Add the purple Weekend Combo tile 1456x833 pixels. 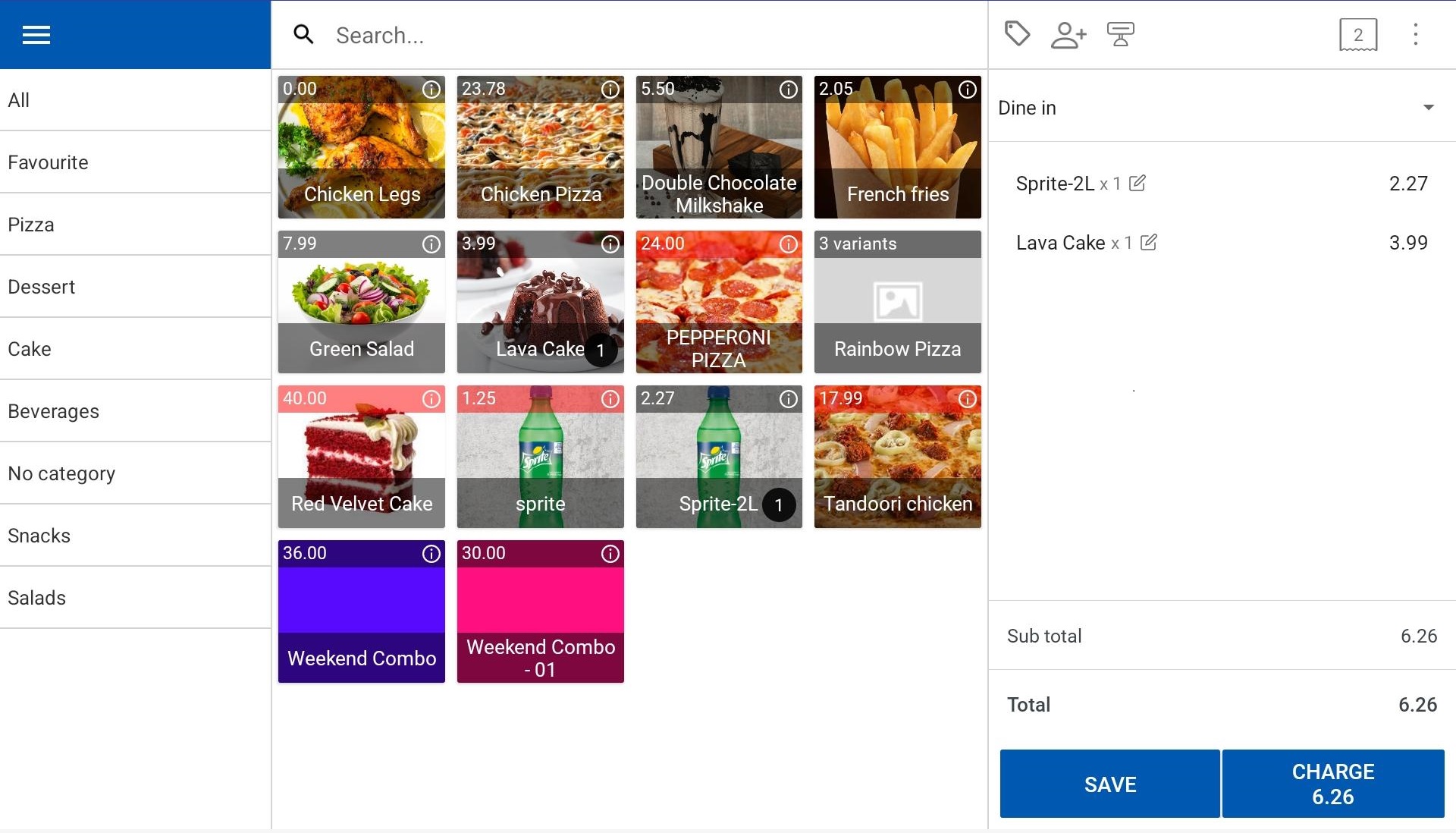[x=361, y=611]
